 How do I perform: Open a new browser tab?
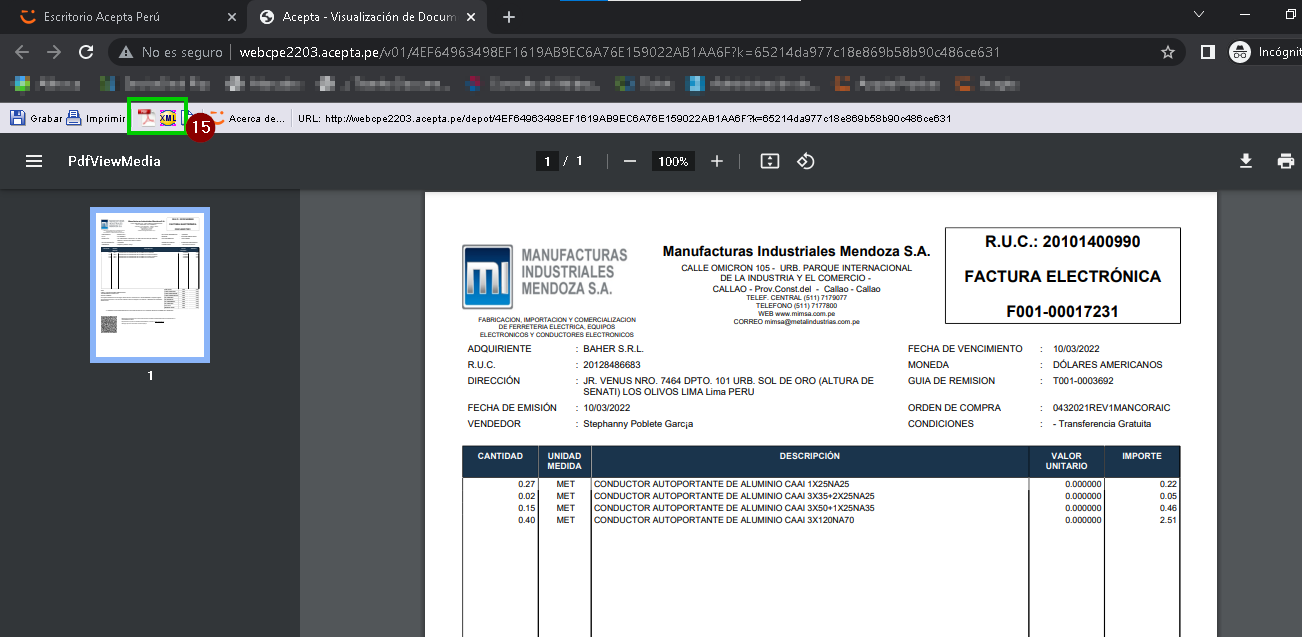tap(508, 17)
